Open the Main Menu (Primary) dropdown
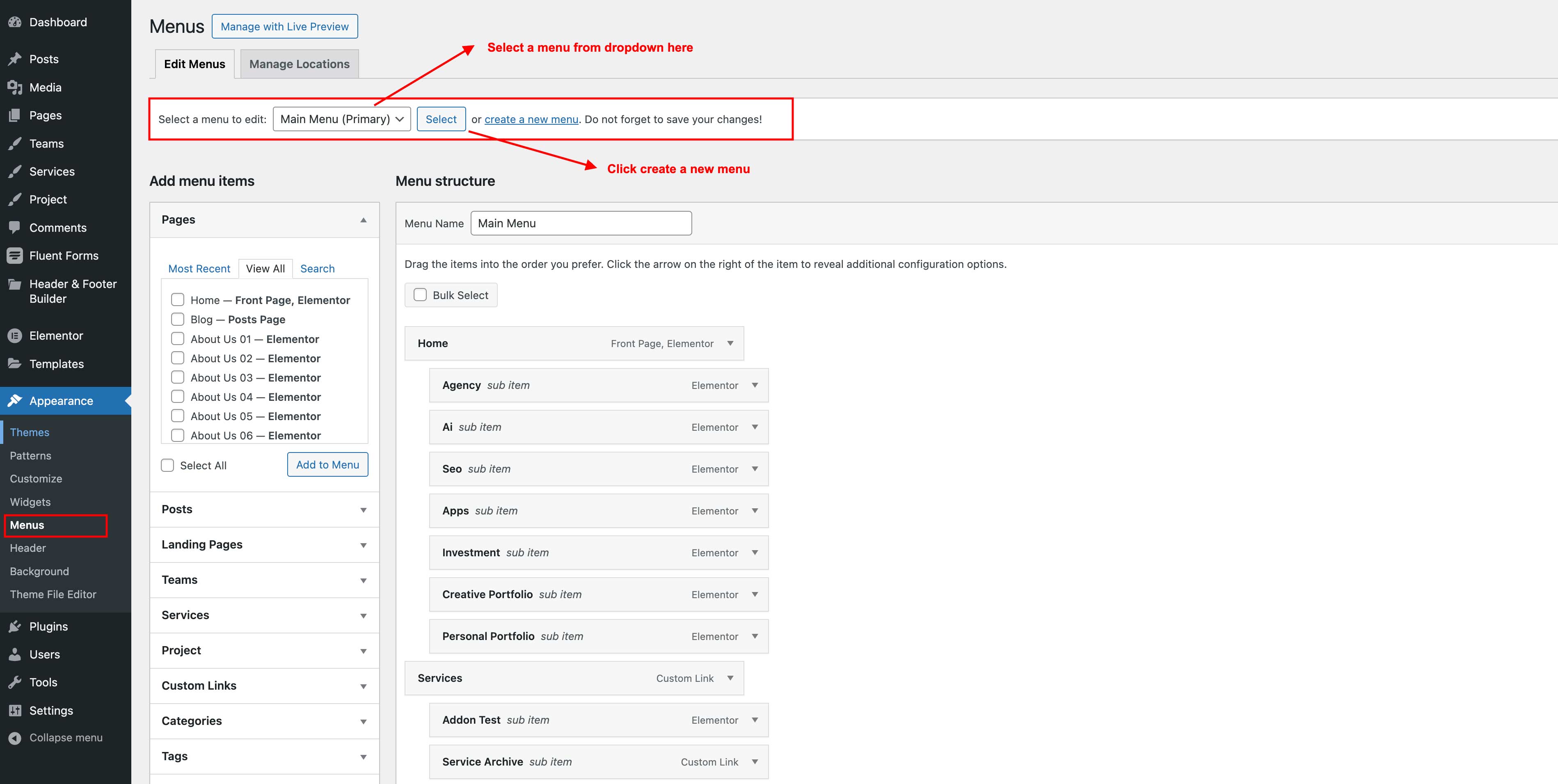Screen dimensions: 1558x784 (x=342, y=119)
